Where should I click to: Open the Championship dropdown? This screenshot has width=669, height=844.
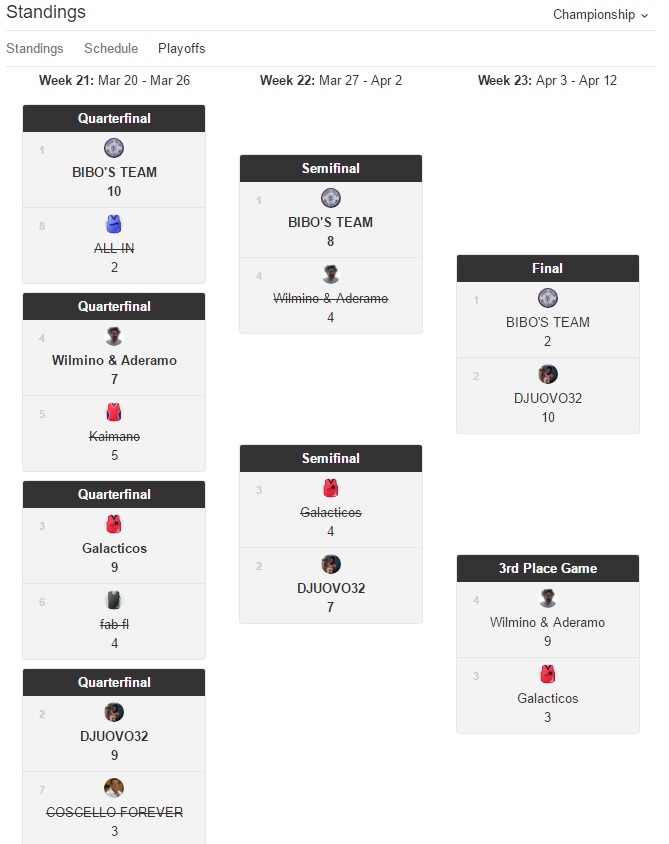[x=600, y=15]
